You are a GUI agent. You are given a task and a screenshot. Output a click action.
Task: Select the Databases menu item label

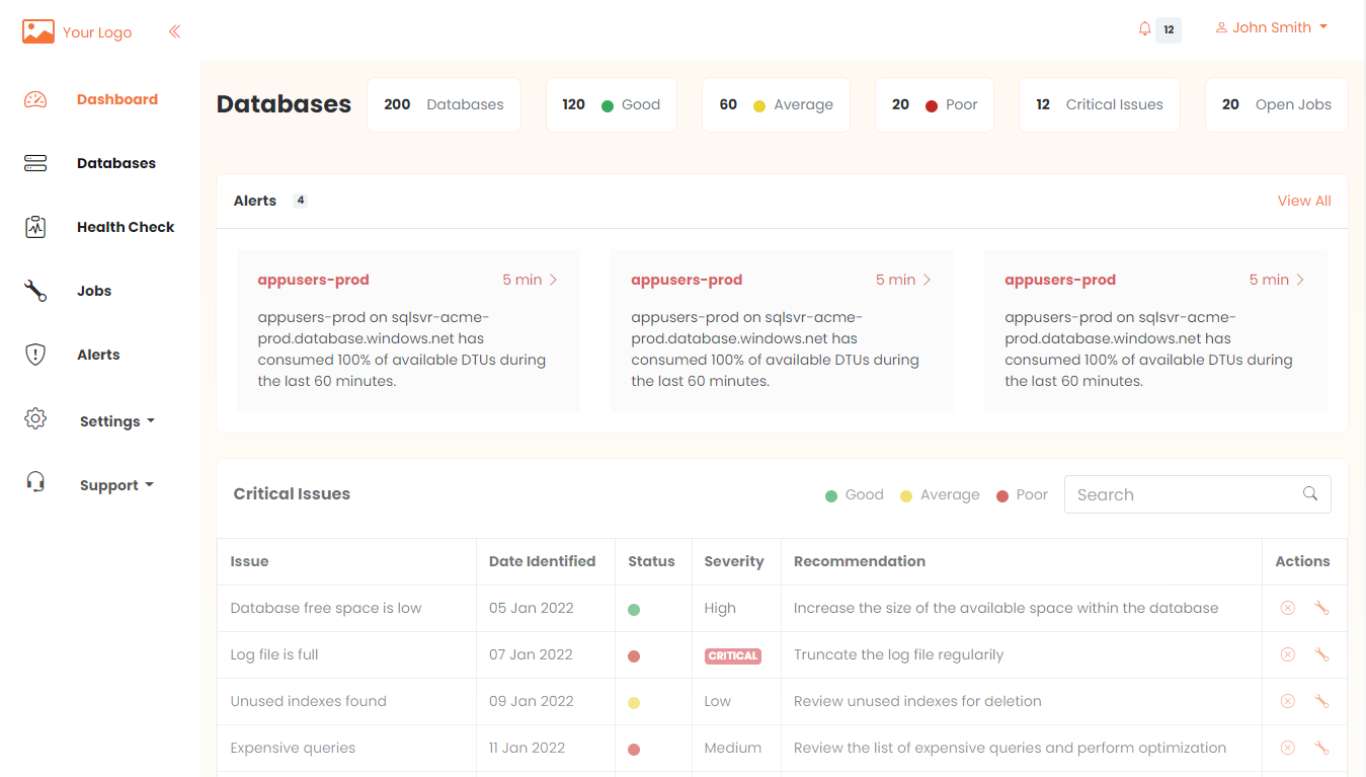(116, 163)
